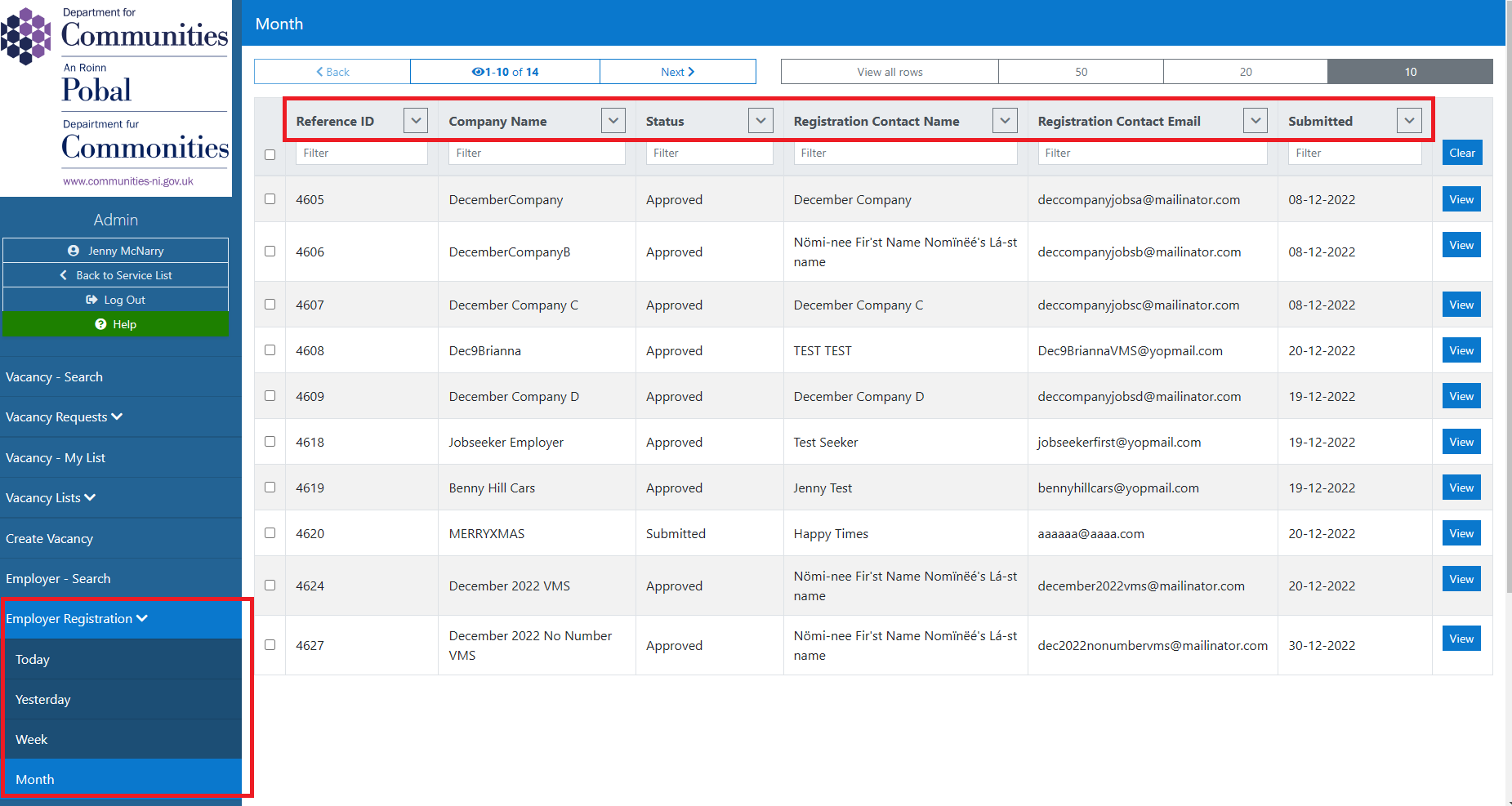The width and height of the screenshot is (1512, 806).
Task: Tick the select-all checkbox in header
Action: 270,154
